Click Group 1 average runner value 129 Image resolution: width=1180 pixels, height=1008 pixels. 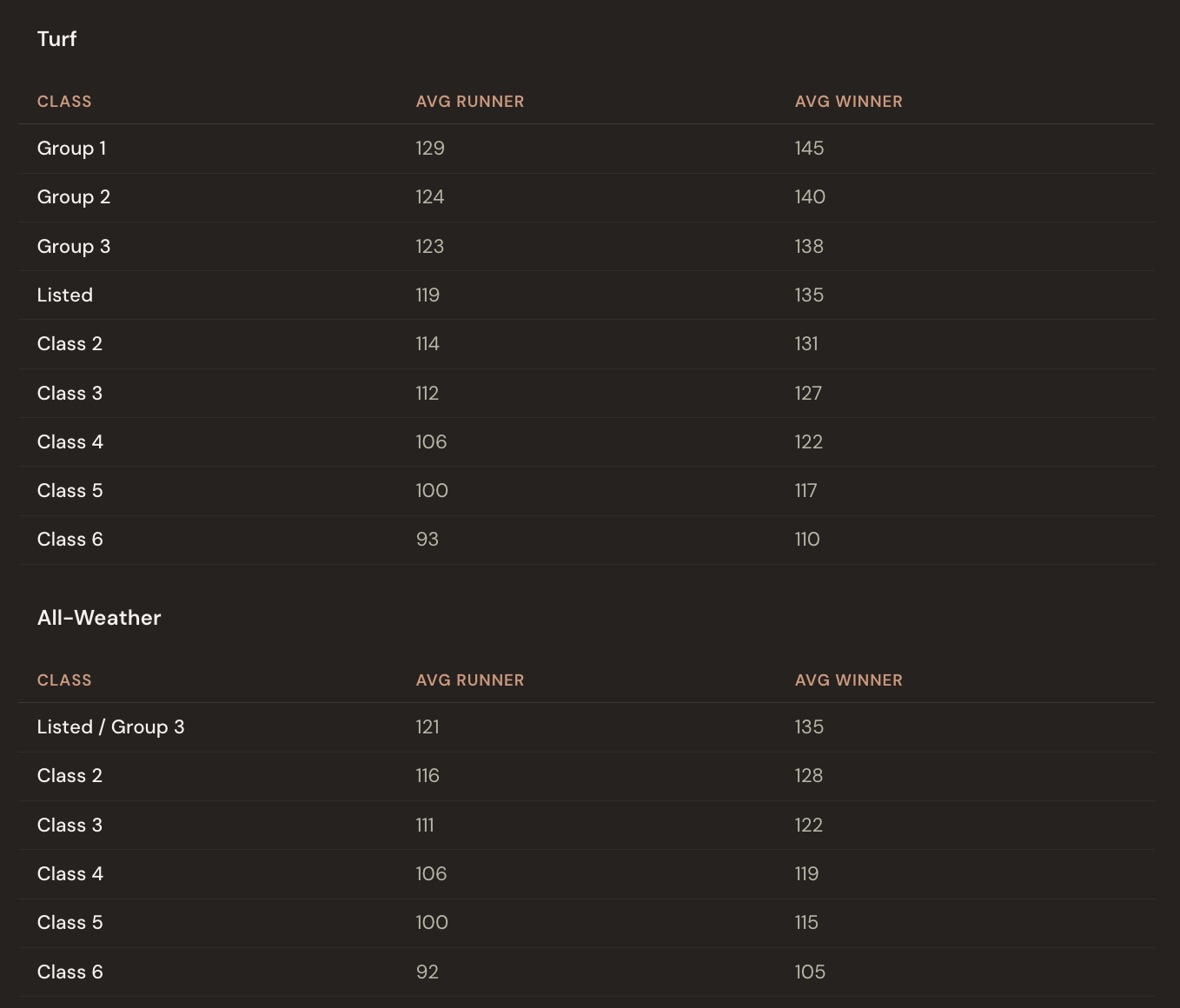430,149
